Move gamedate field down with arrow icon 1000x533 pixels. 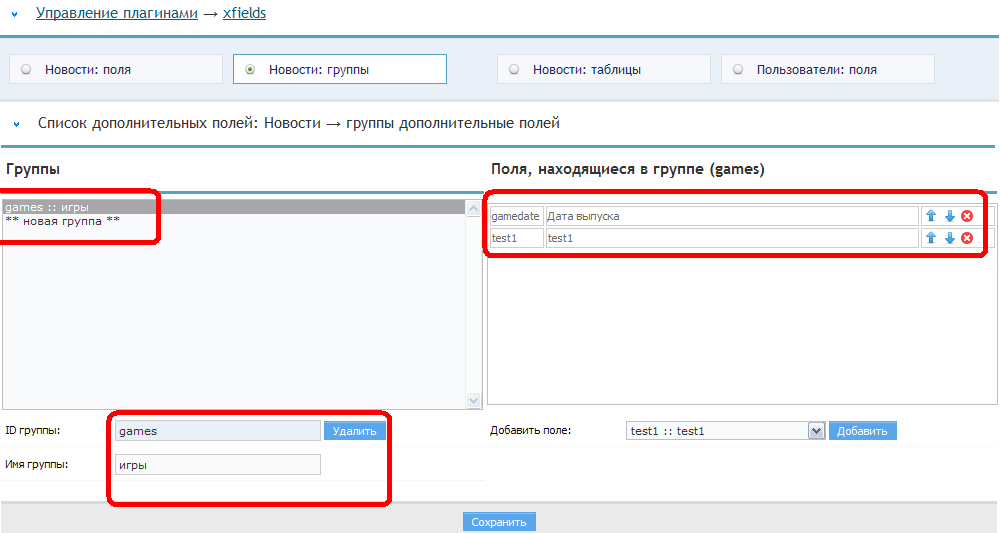[x=949, y=216]
